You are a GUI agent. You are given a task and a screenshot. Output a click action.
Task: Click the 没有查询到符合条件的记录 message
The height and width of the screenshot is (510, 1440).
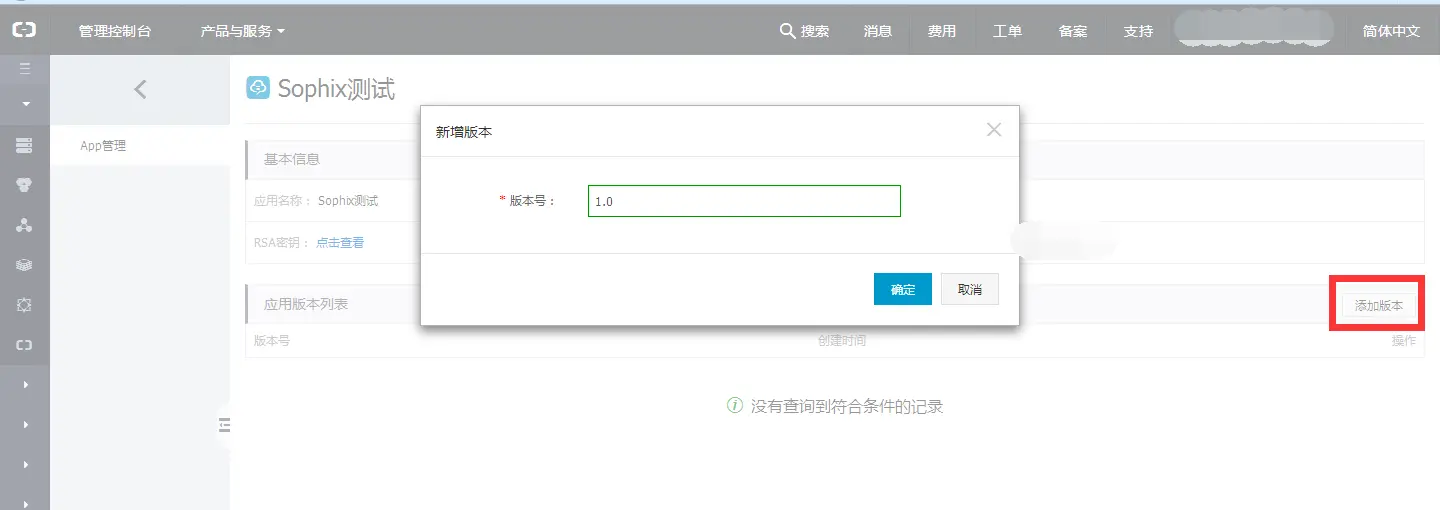click(847, 406)
